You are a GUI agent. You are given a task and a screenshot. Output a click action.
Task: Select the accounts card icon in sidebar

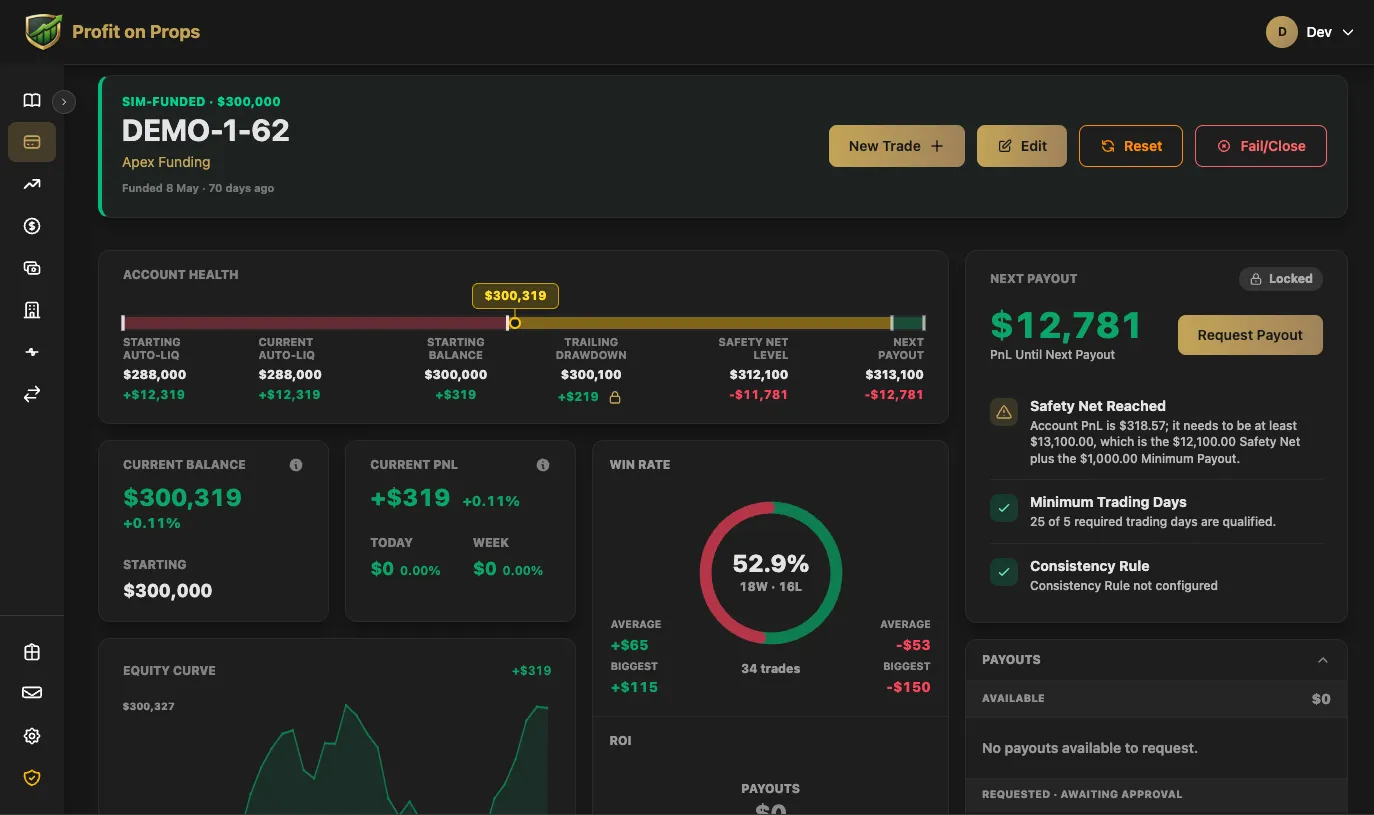[x=32, y=142]
